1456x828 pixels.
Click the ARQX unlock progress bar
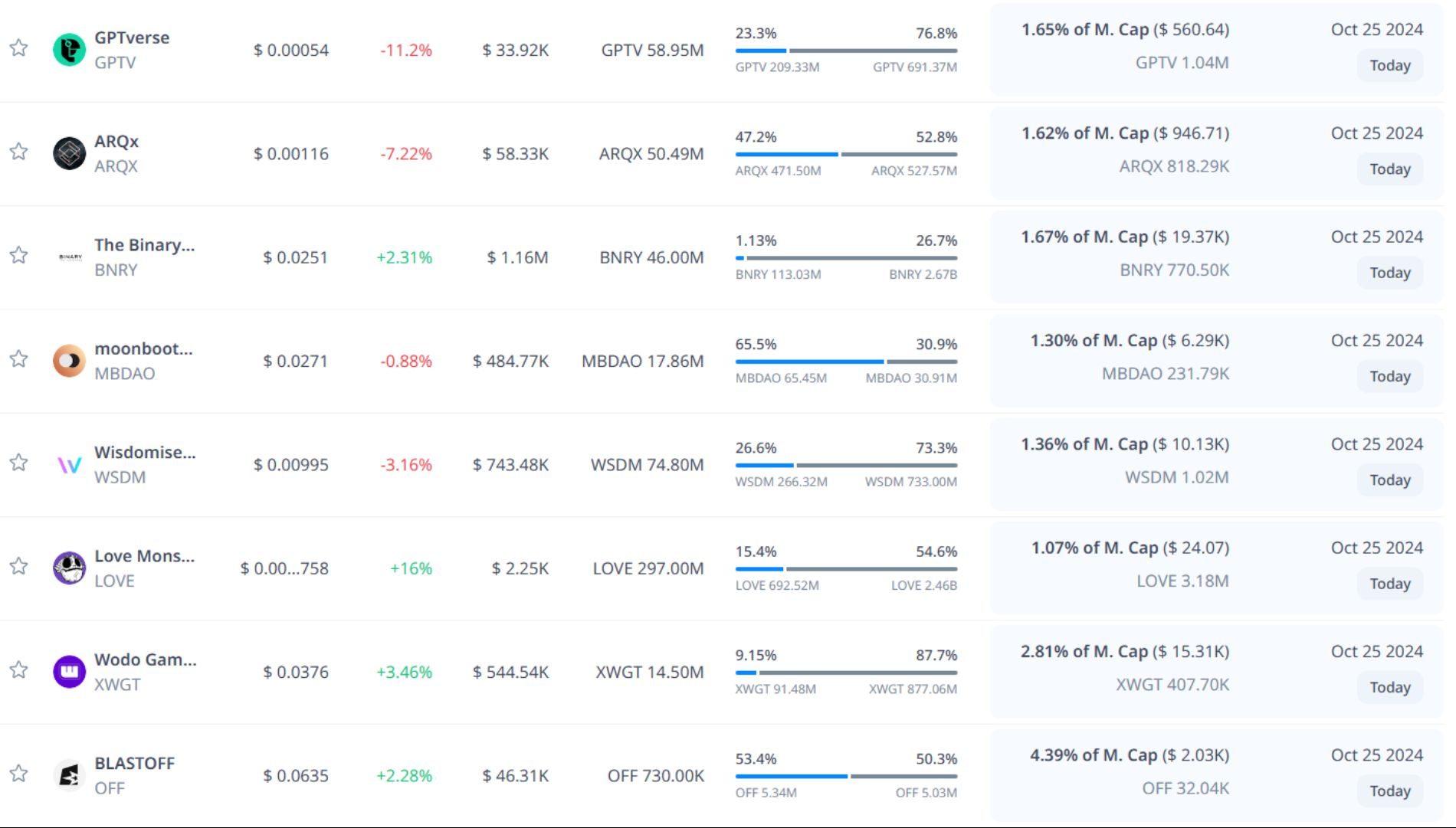tap(846, 154)
